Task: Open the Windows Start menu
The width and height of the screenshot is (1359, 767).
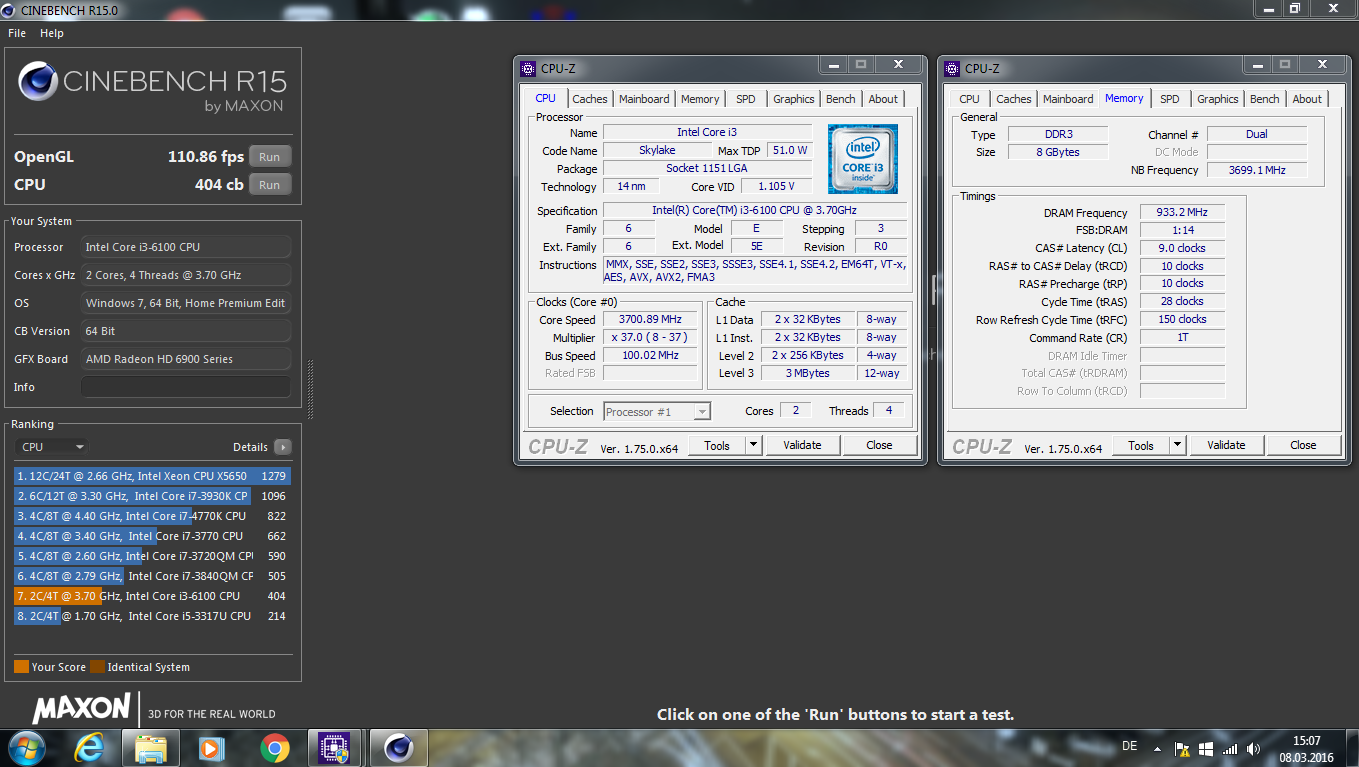Action: pos(26,747)
